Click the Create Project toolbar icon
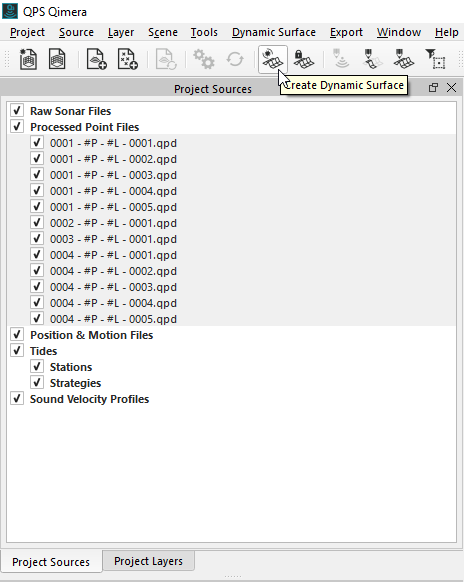This screenshot has width=464, height=582. 28,59
